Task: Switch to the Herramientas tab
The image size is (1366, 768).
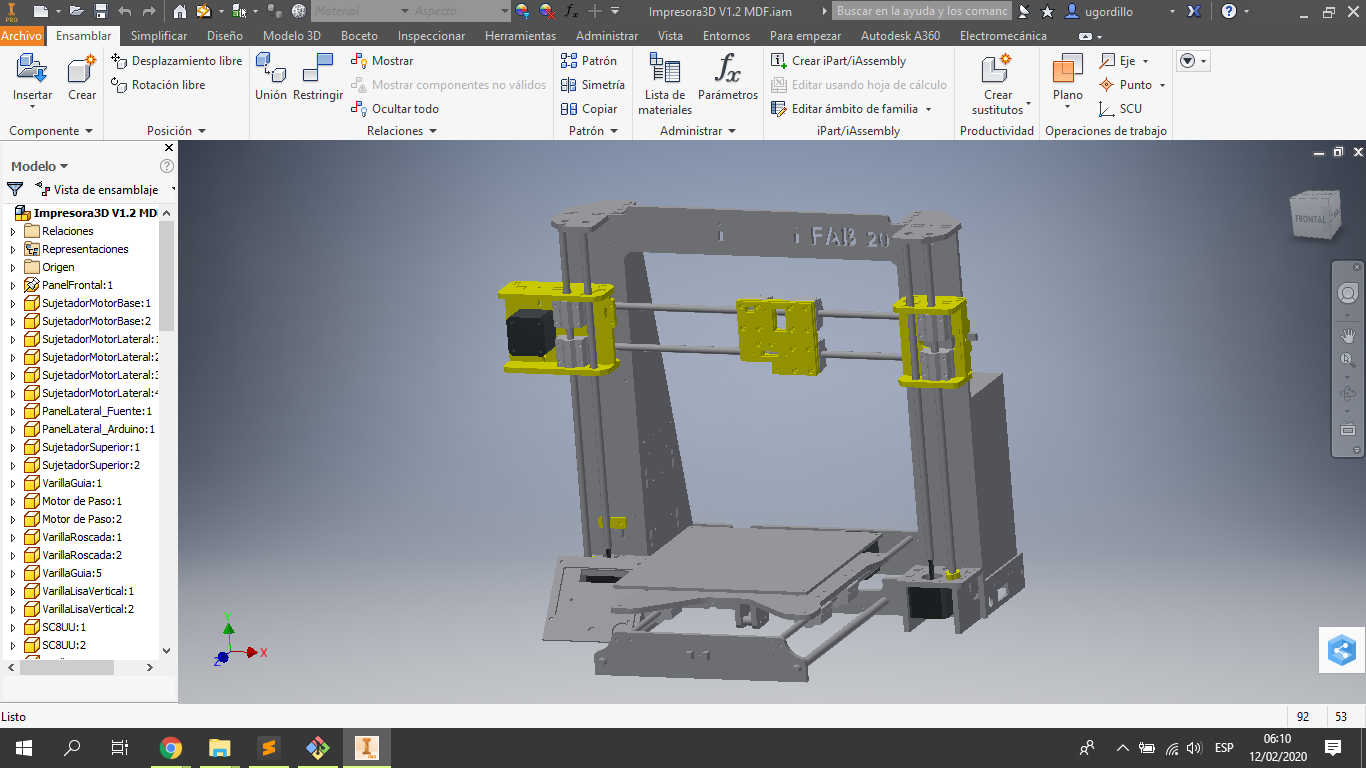Action: coord(520,36)
